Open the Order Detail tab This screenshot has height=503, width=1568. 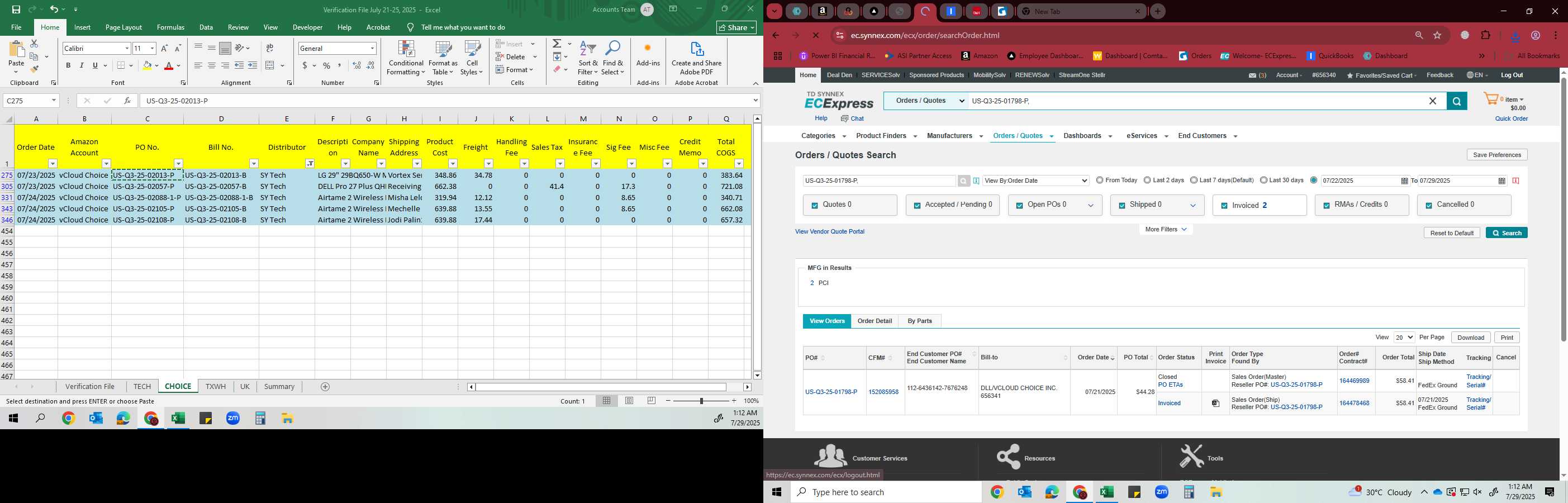point(875,321)
